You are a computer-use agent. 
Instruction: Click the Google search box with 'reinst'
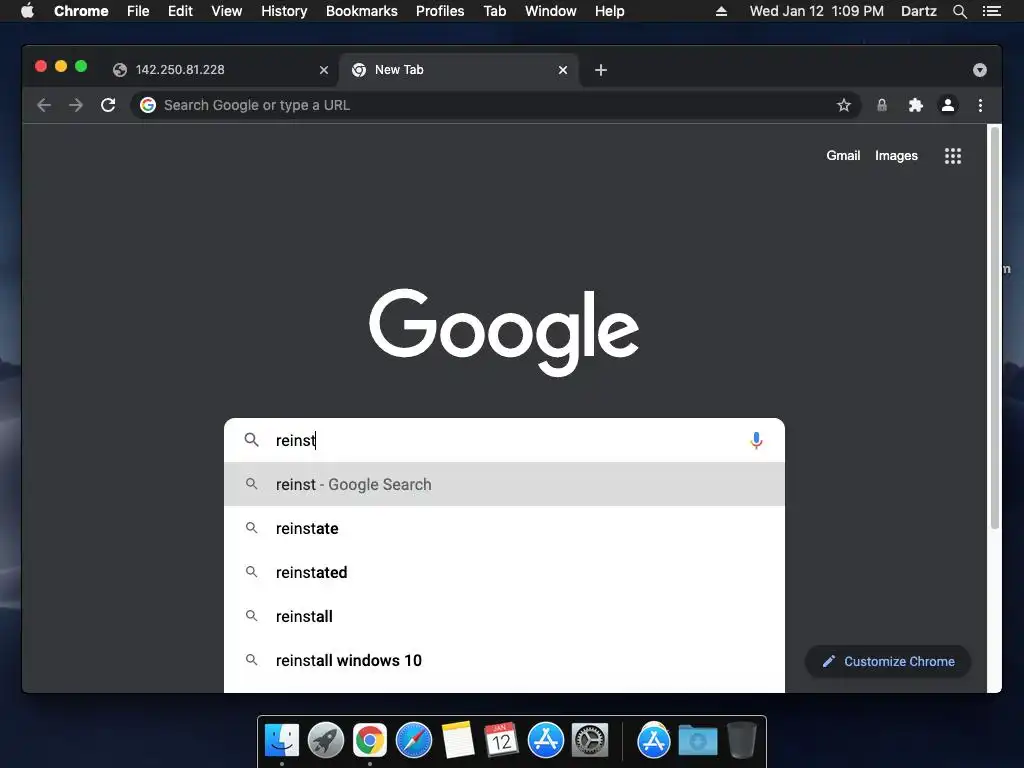(x=504, y=440)
